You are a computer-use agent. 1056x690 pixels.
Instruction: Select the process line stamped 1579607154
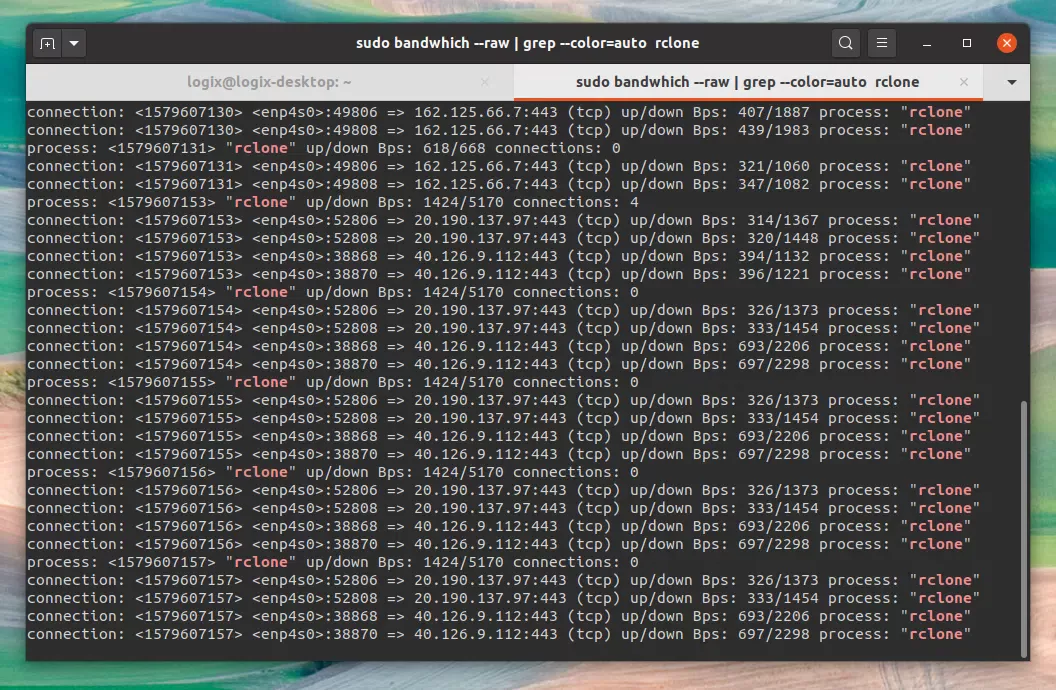(333, 293)
